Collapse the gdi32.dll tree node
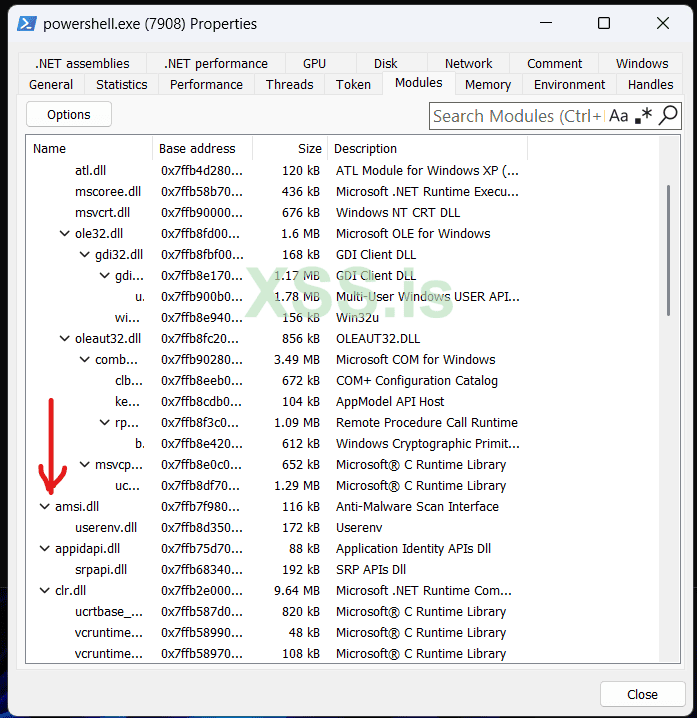Viewport: 697px width, 718px height. pyautogui.click(x=85, y=255)
